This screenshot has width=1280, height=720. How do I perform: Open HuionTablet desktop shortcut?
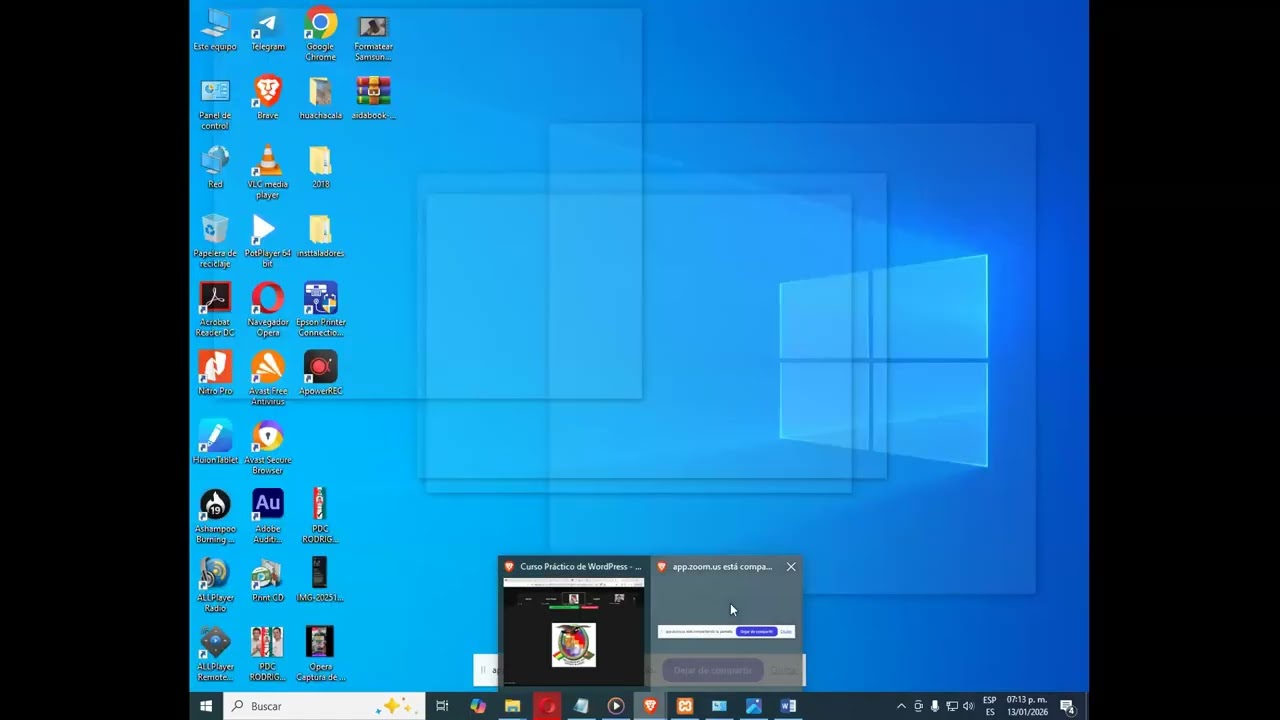pos(215,443)
